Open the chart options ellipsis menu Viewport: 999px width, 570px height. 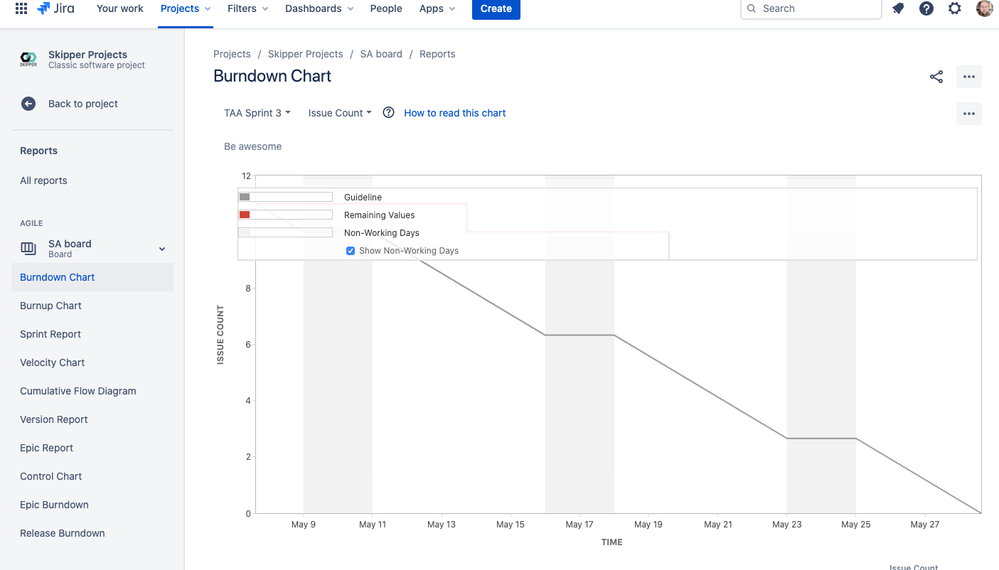pyautogui.click(x=969, y=114)
